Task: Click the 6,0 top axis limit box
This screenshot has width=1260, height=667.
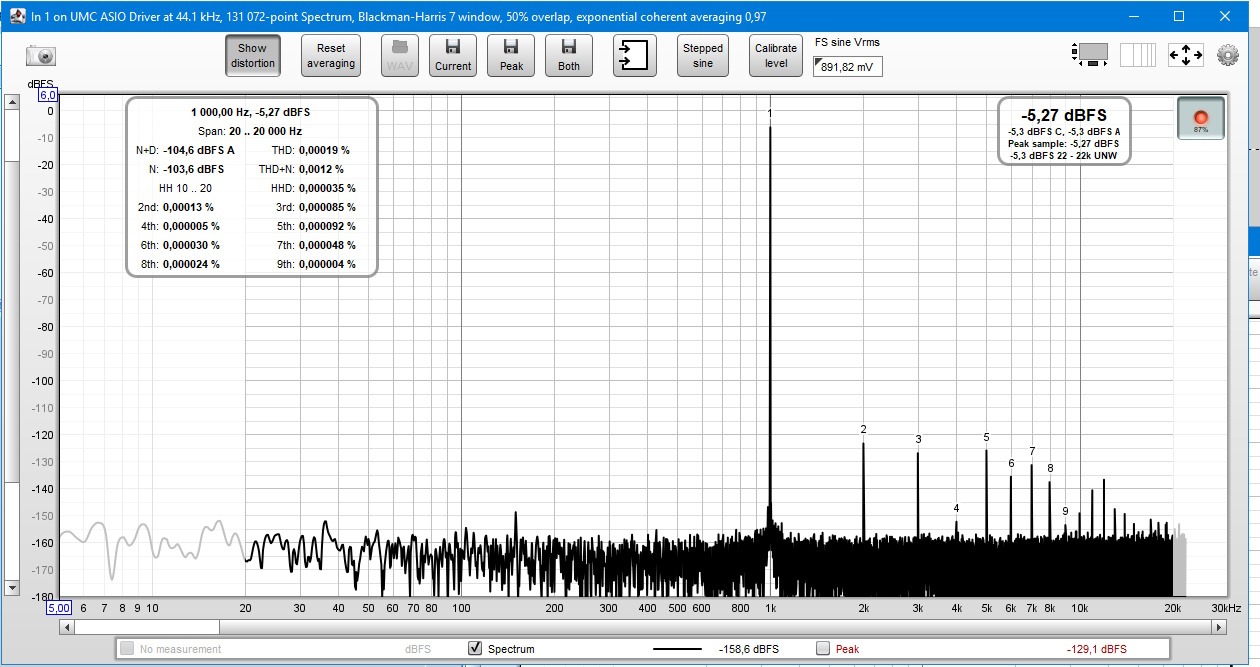Action: pos(48,95)
